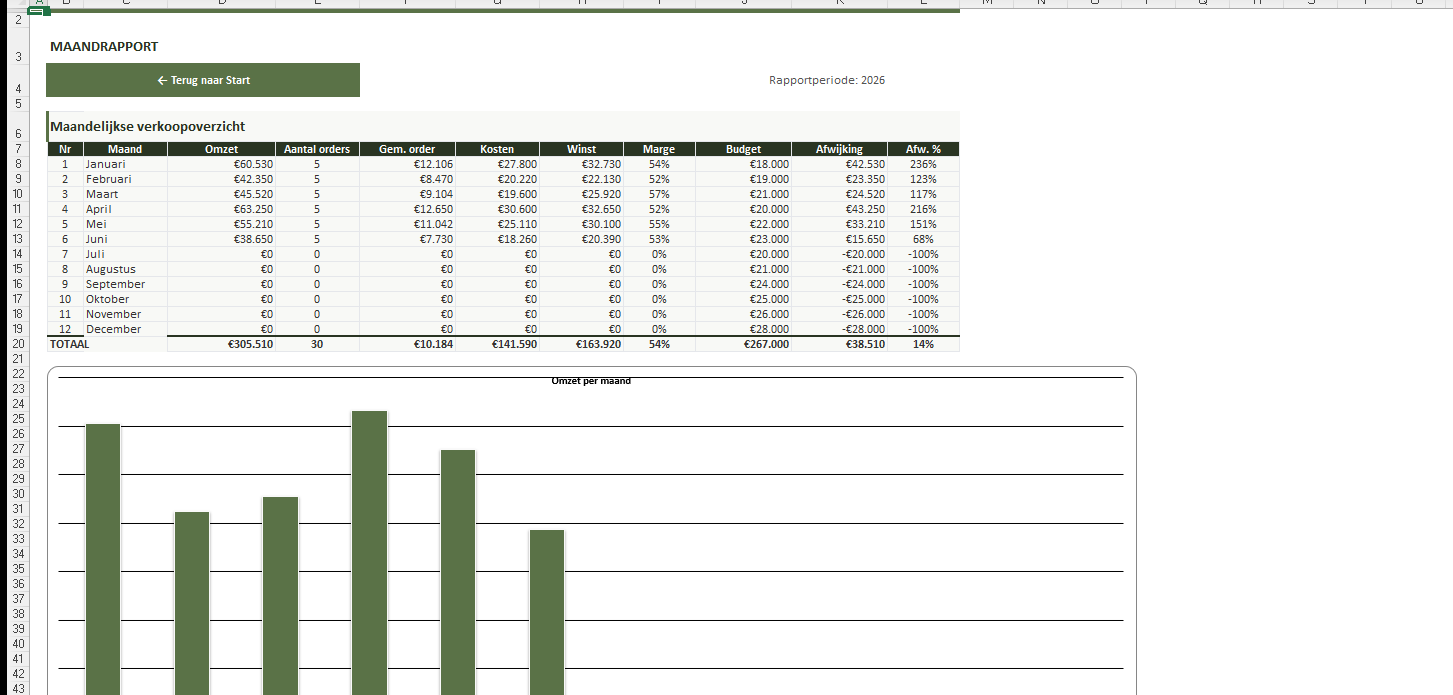Image resolution: width=1453 pixels, height=695 pixels.
Task: Click the shortest green chart bar
Action: coord(547,610)
